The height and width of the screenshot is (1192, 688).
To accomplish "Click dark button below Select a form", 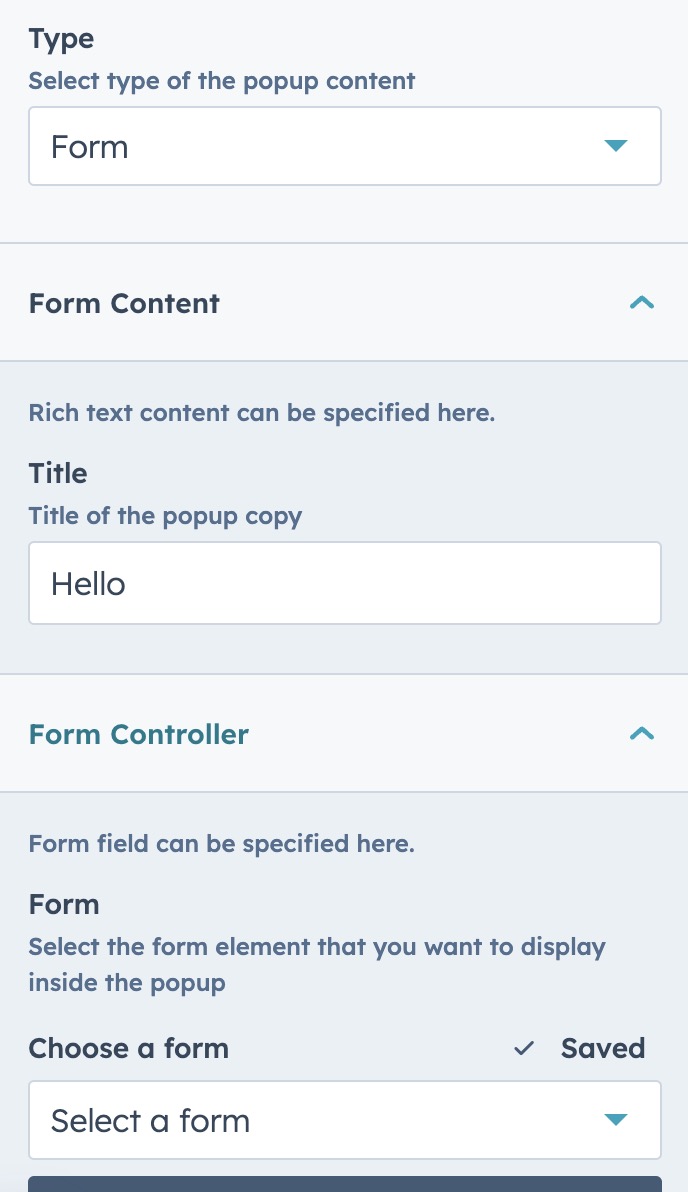I will [344, 1184].
